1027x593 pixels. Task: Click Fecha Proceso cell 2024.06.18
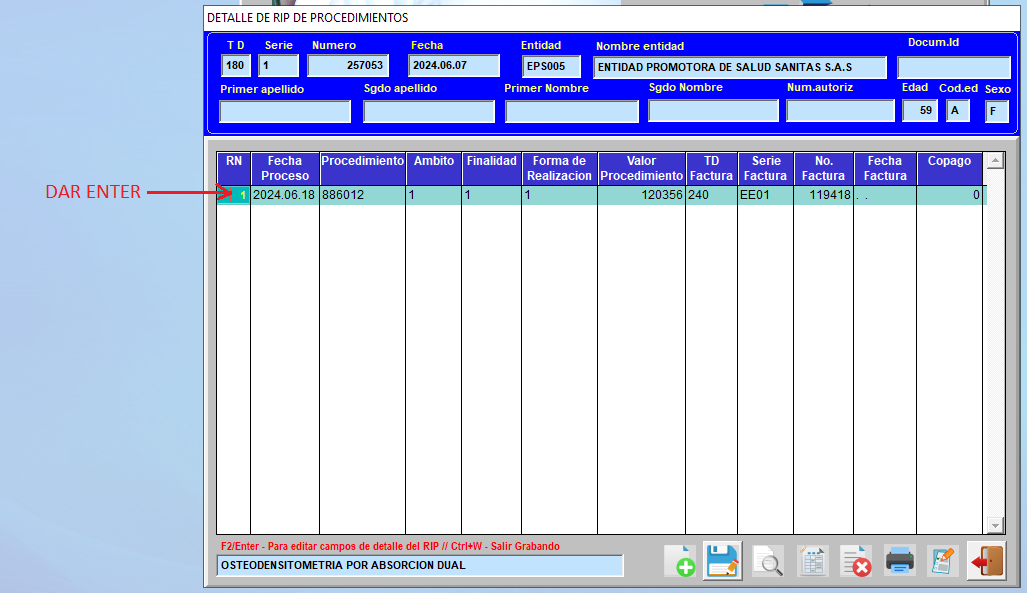(285, 195)
